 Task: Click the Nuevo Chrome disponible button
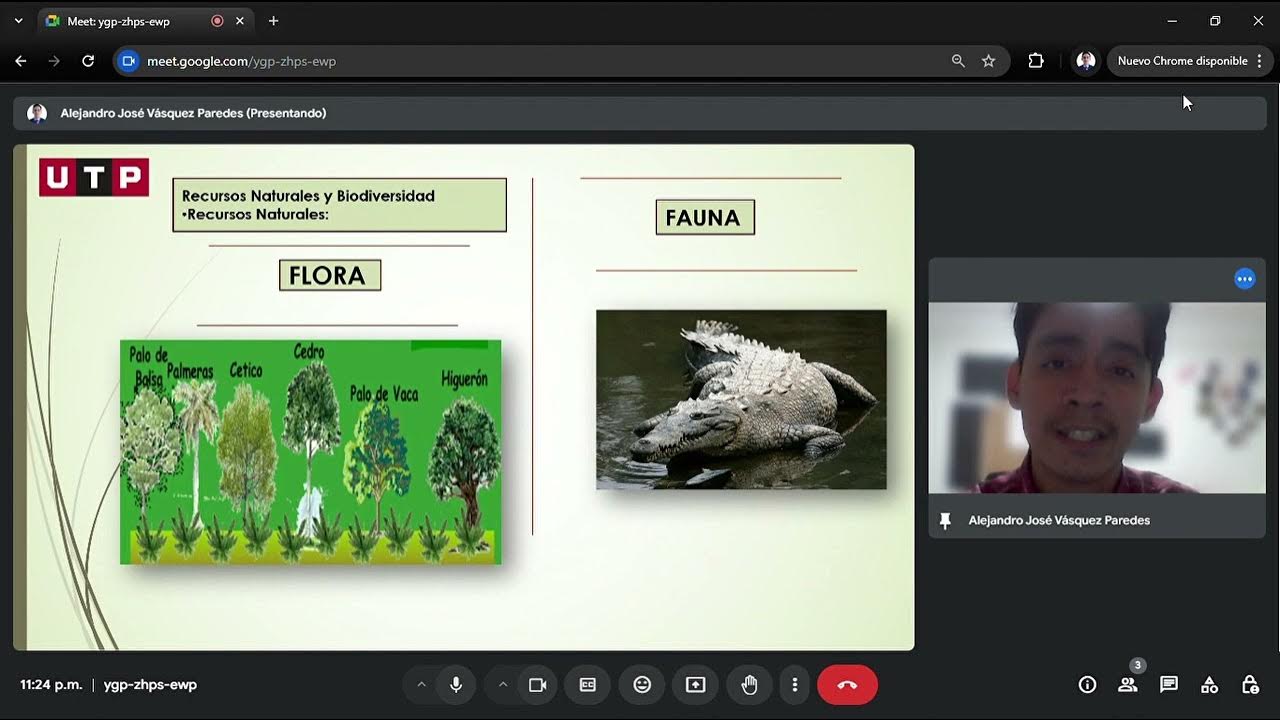pos(1182,61)
